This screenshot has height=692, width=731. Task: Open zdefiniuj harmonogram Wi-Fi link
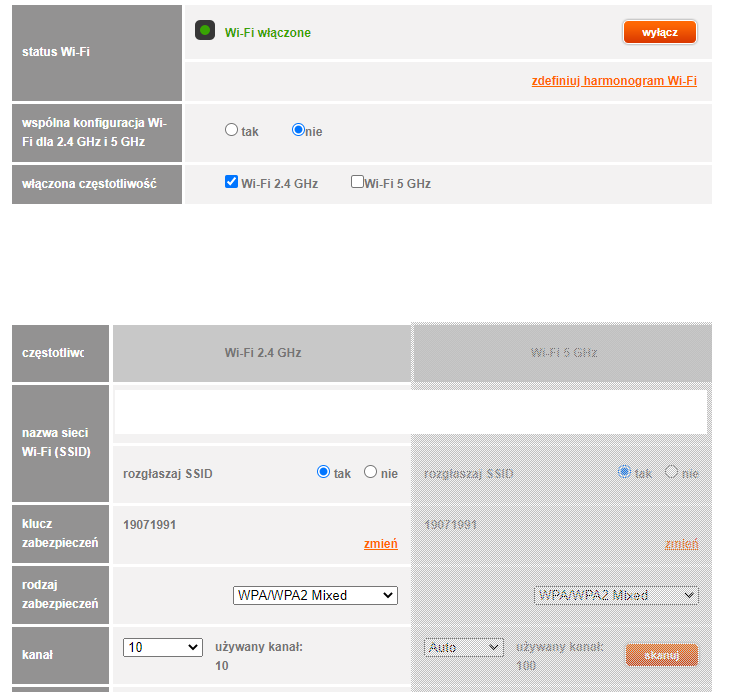coord(613,81)
